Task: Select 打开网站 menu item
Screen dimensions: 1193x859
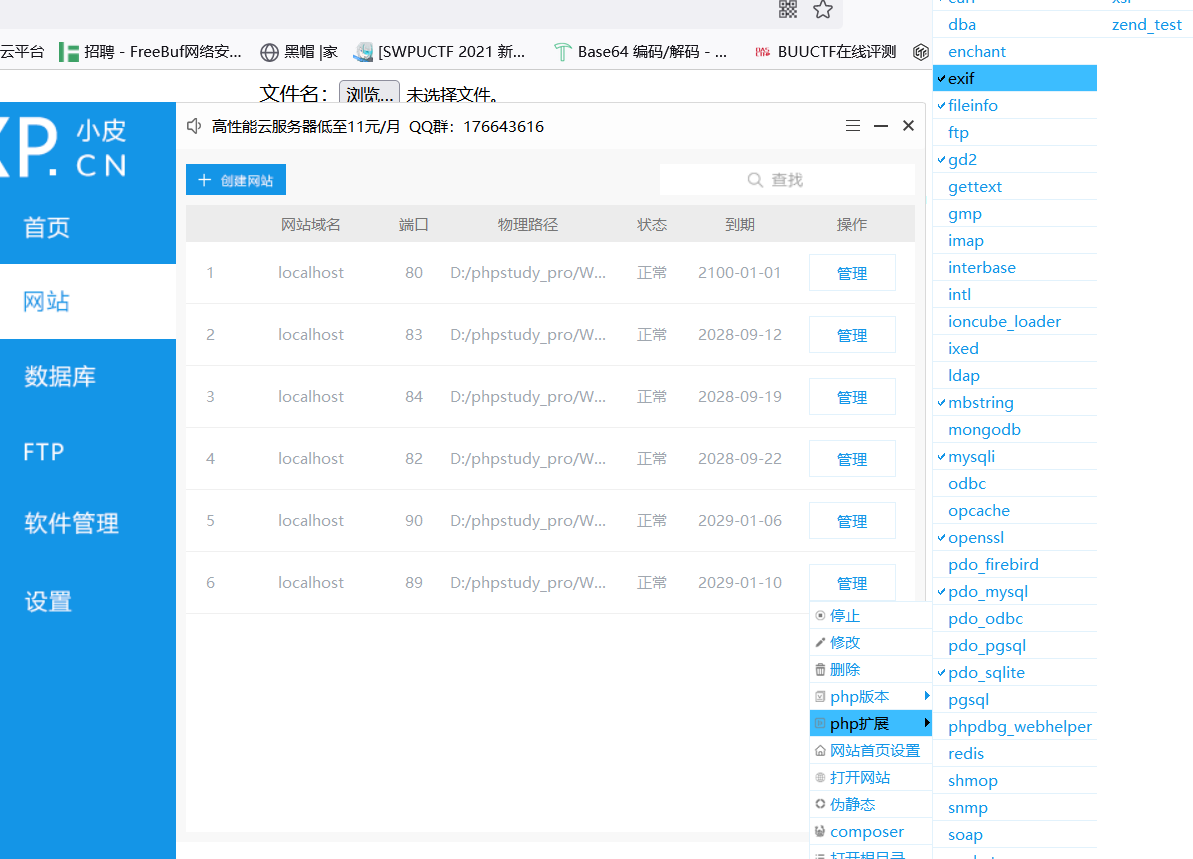Action: [x=871, y=778]
